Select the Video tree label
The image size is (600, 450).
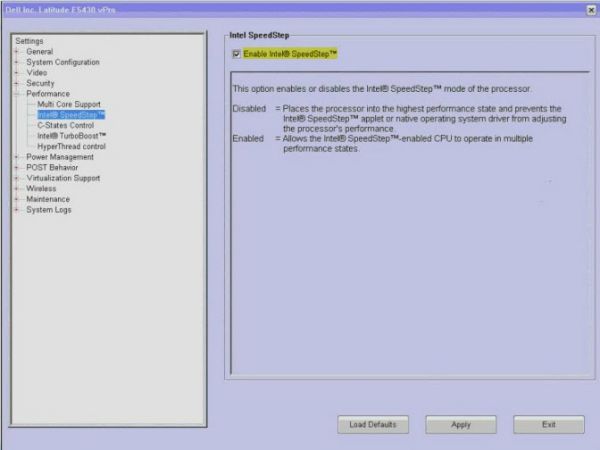click(37, 72)
